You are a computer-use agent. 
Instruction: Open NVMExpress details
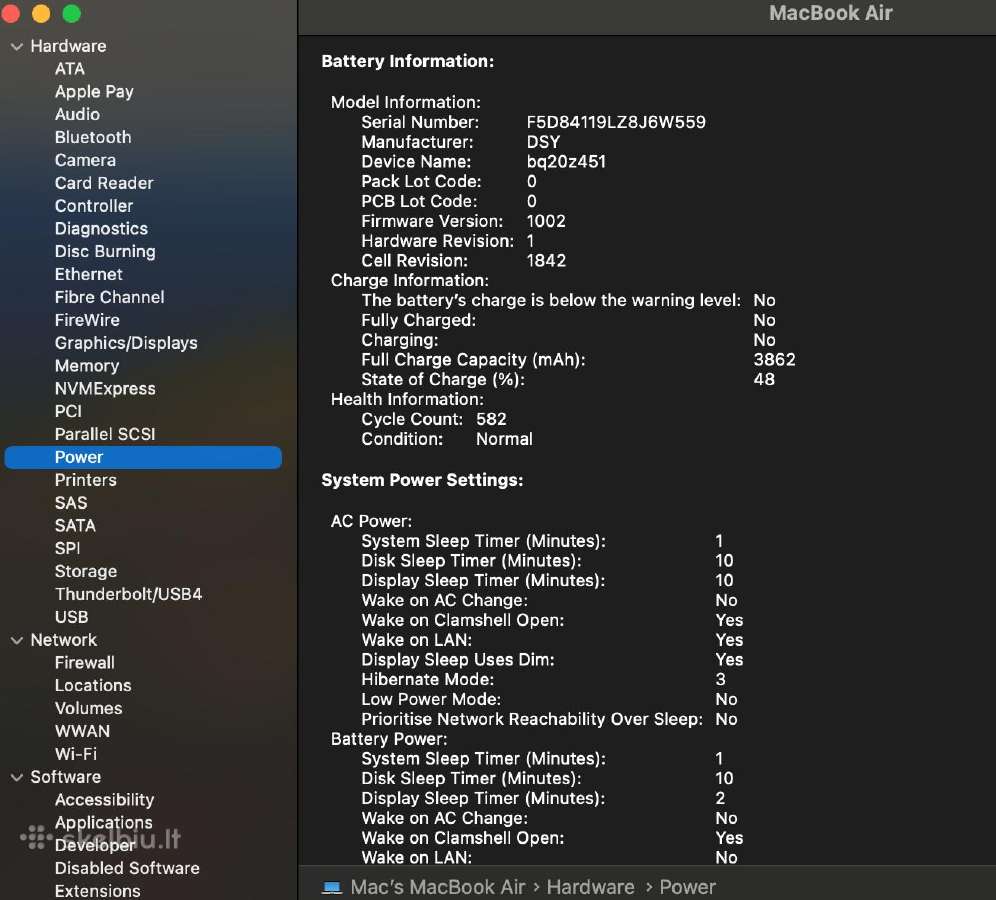pos(105,389)
